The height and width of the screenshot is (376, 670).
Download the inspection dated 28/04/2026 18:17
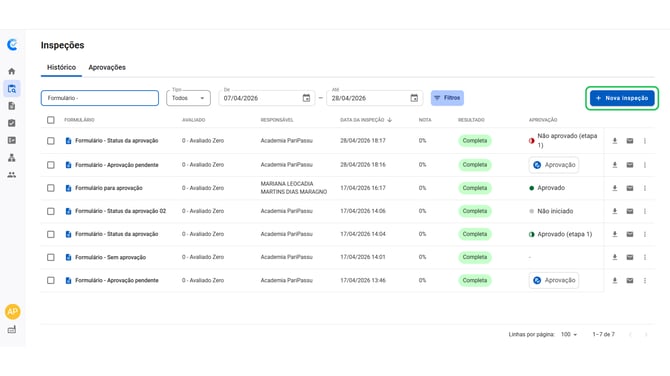pyautogui.click(x=614, y=141)
